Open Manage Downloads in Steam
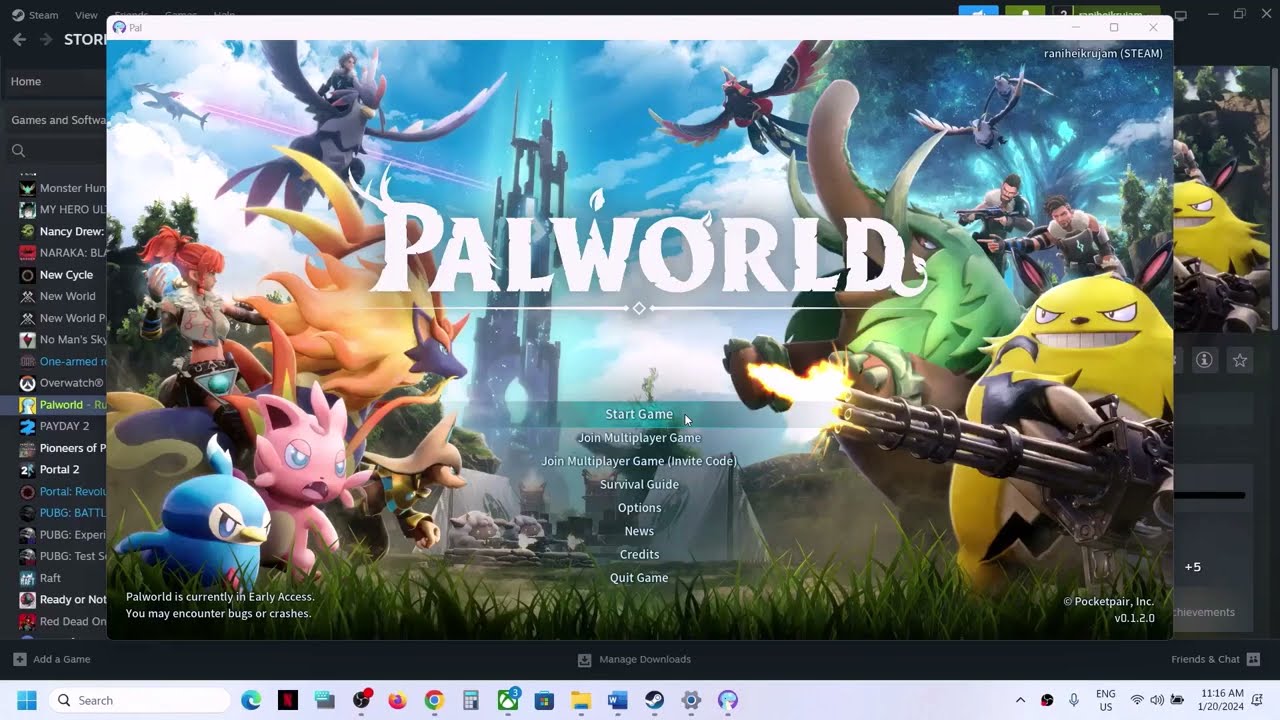Viewport: 1280px width, 720px height. (x=634, y=659)
